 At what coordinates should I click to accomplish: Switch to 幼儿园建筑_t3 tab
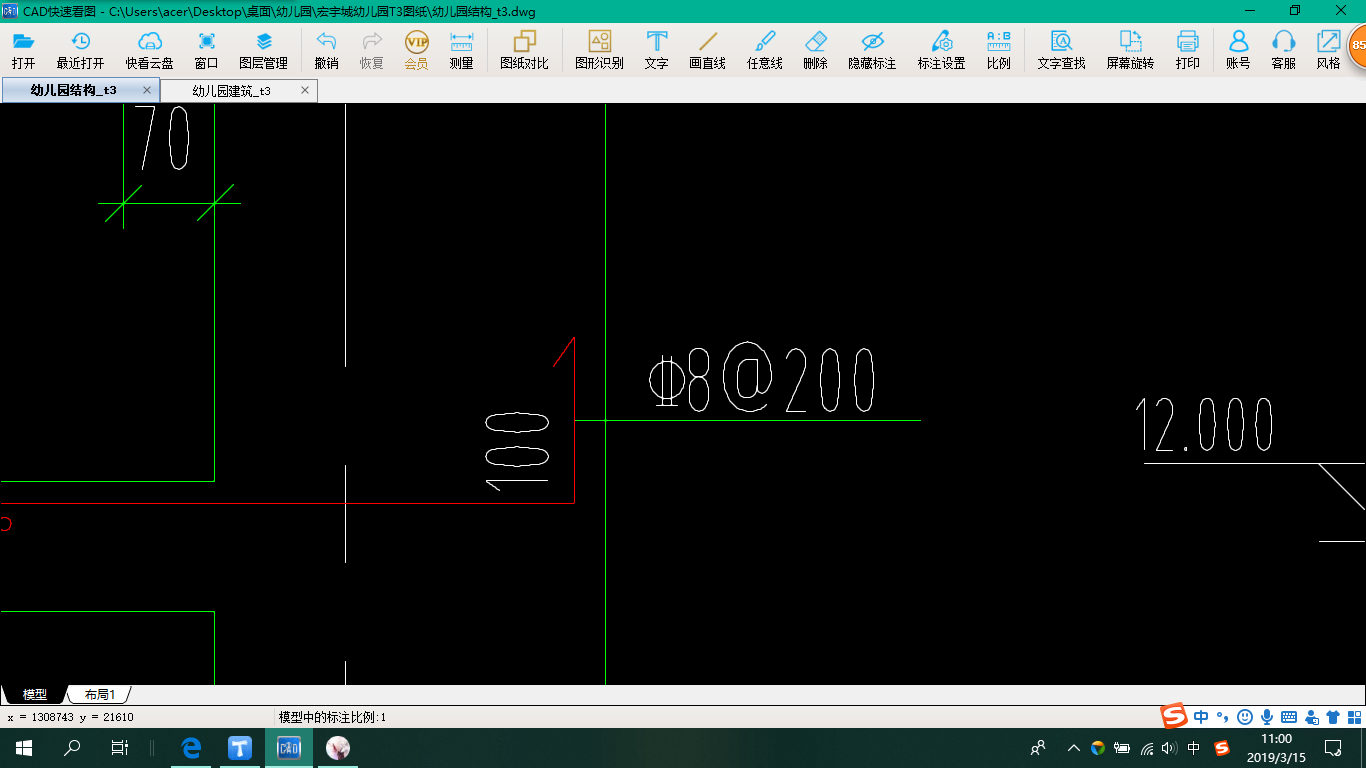click(x=231, y=91)
